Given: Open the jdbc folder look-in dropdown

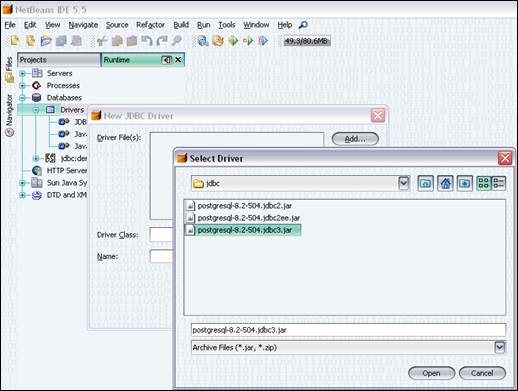Looking at the screenshot, I should [403, 183].
